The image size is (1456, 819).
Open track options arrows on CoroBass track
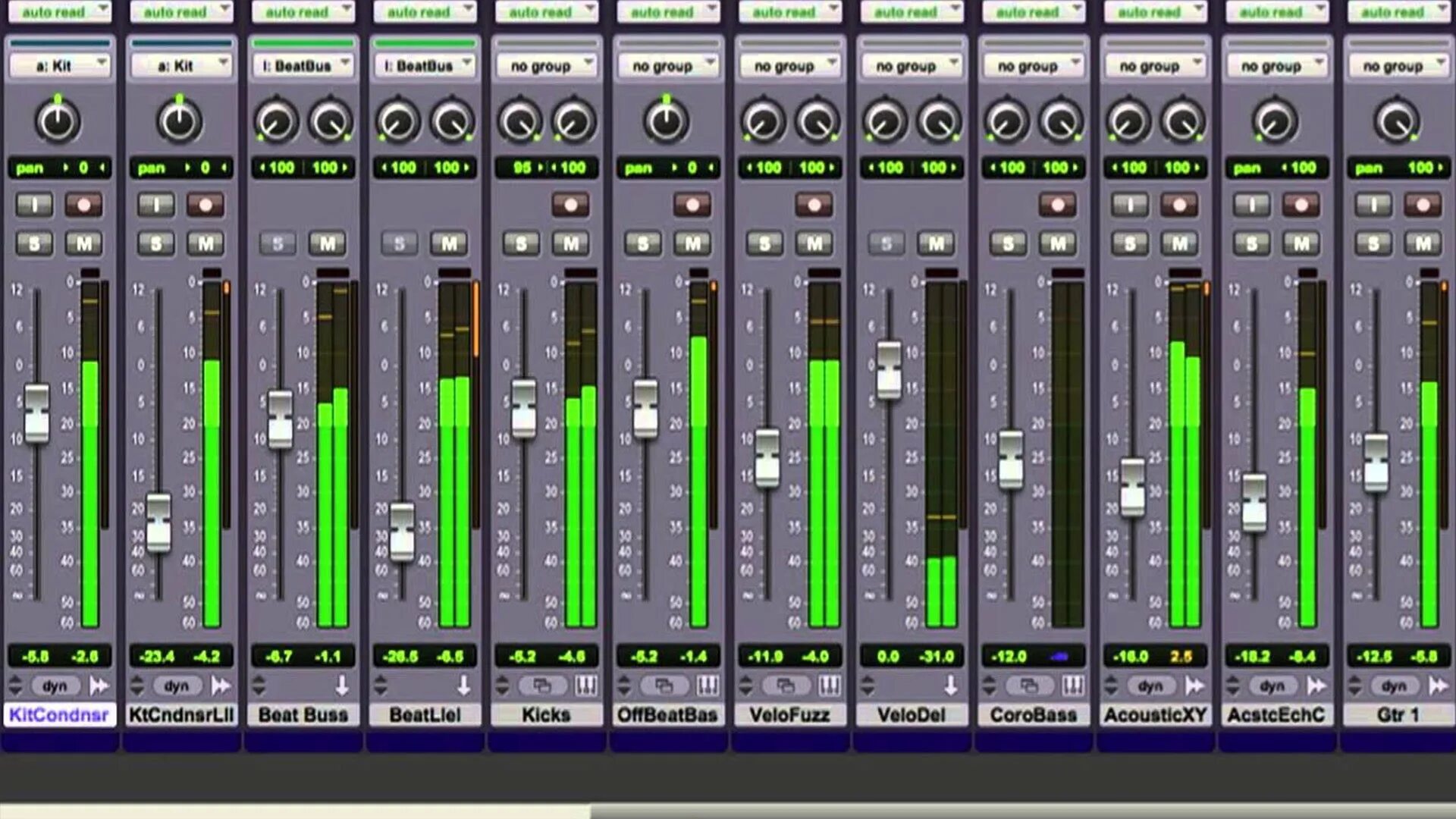click(989, 686)
